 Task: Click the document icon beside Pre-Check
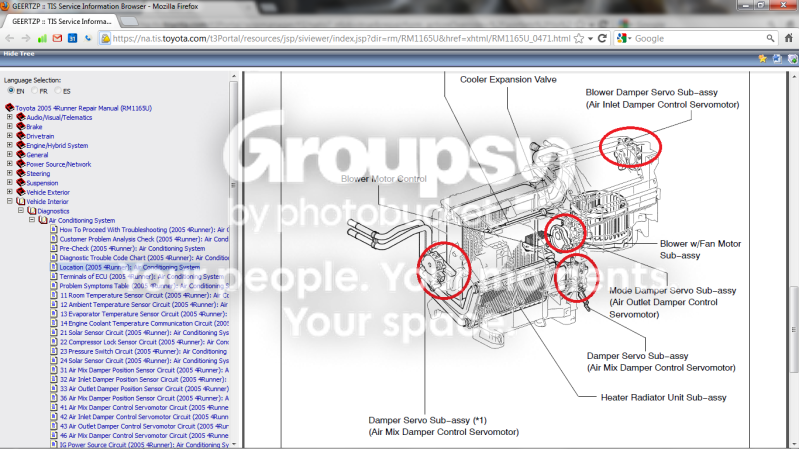pos(54,249)
